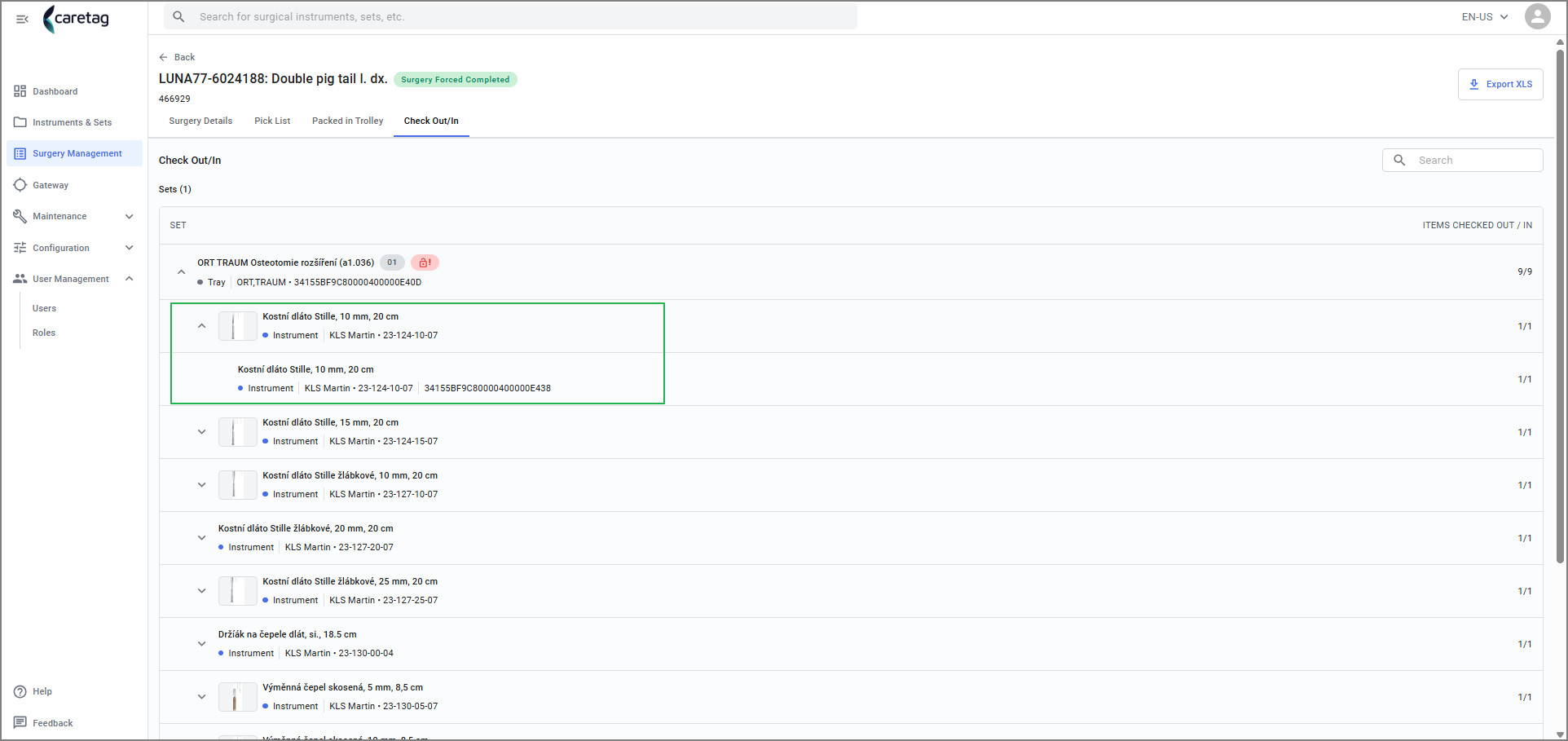Click the magnifier icon in the Check Out/In search
Screen dimensions: 1568x741
click(1399, 160)
